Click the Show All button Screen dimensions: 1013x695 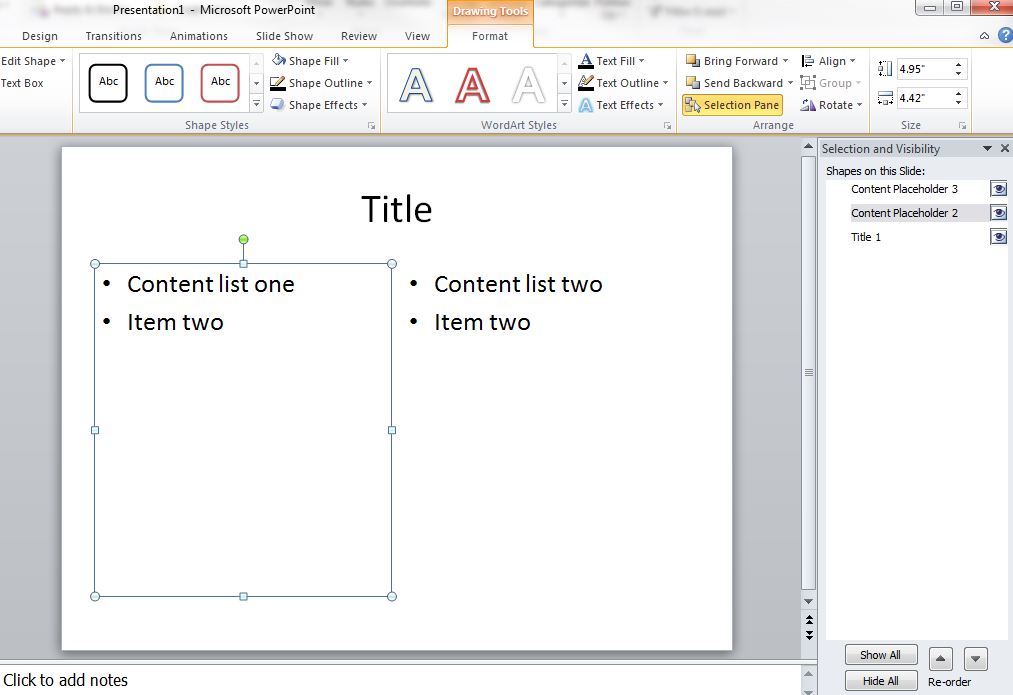click(880, 654)
